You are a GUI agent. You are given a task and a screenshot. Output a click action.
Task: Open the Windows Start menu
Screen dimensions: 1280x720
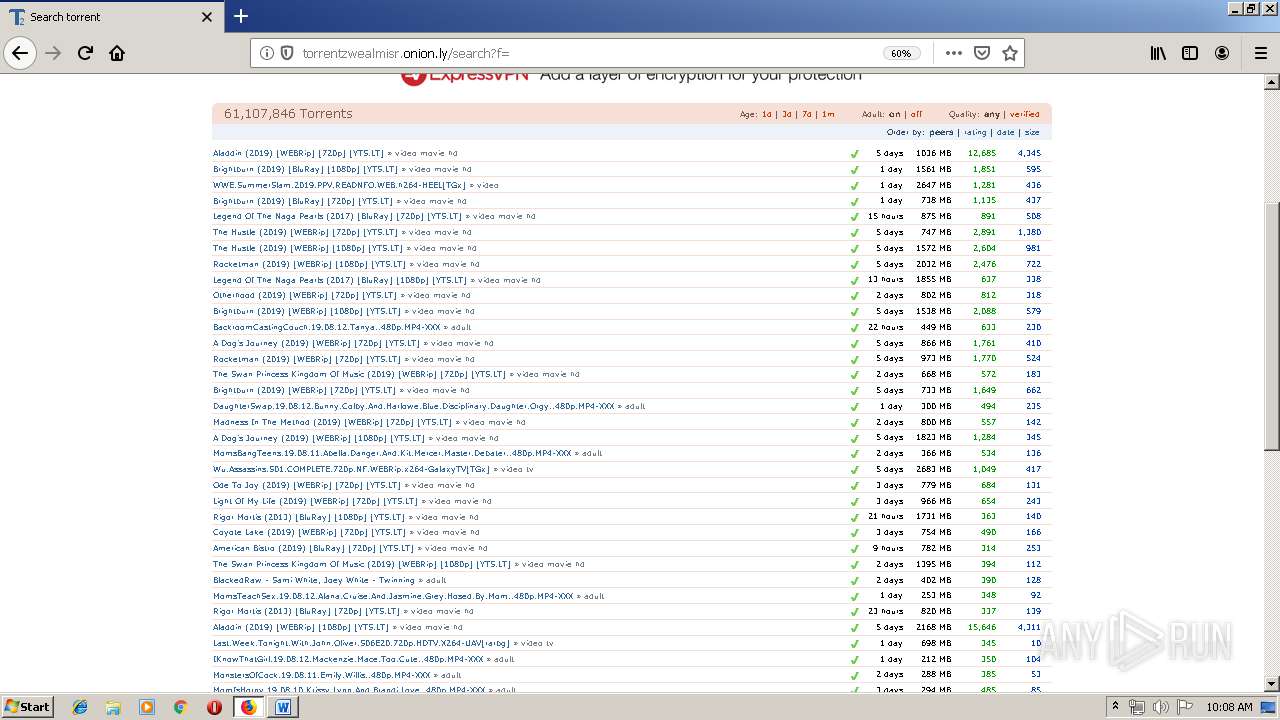(x=27, y=706)
